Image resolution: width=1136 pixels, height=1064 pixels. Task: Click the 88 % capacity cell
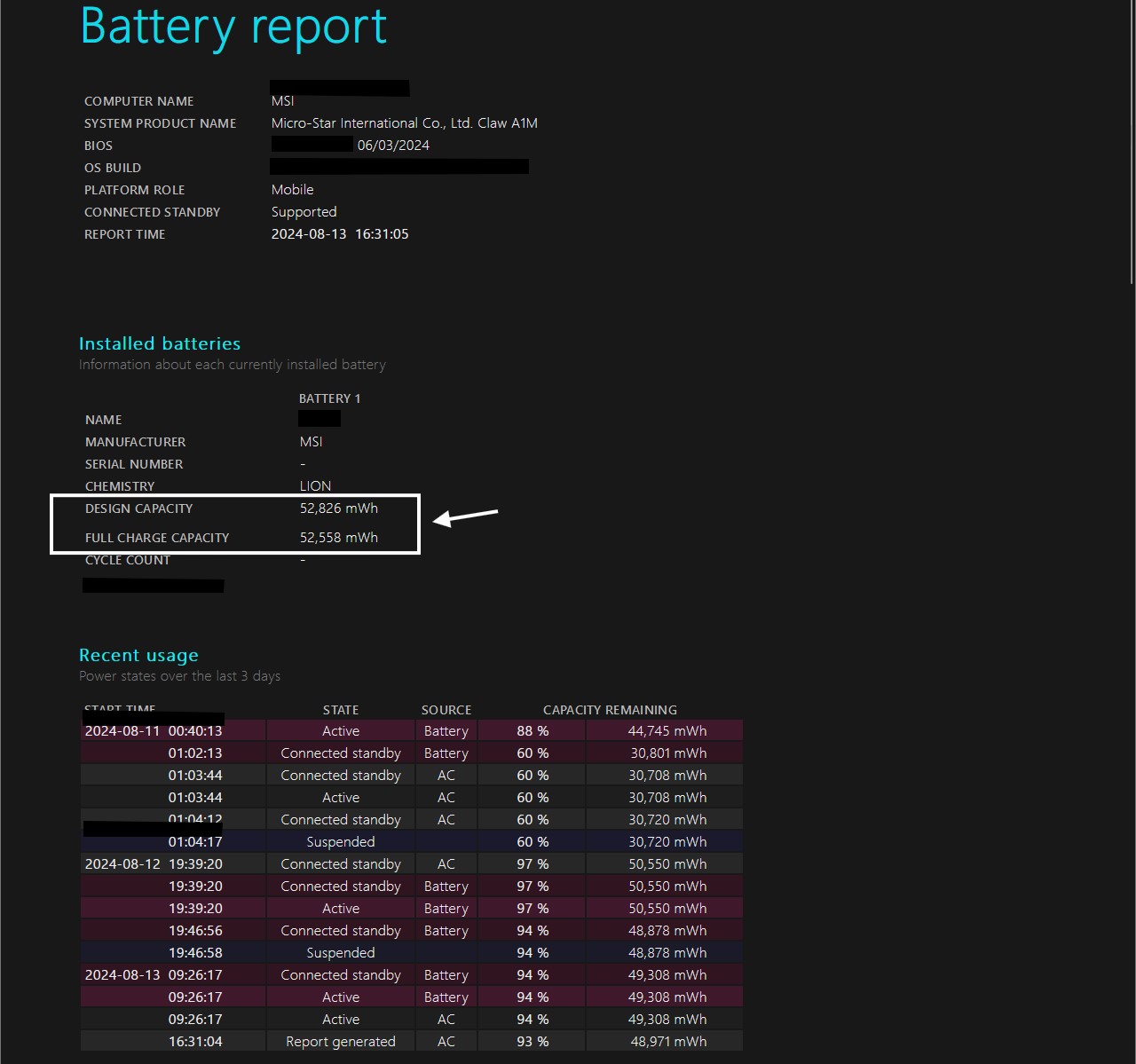click(532, 731)
